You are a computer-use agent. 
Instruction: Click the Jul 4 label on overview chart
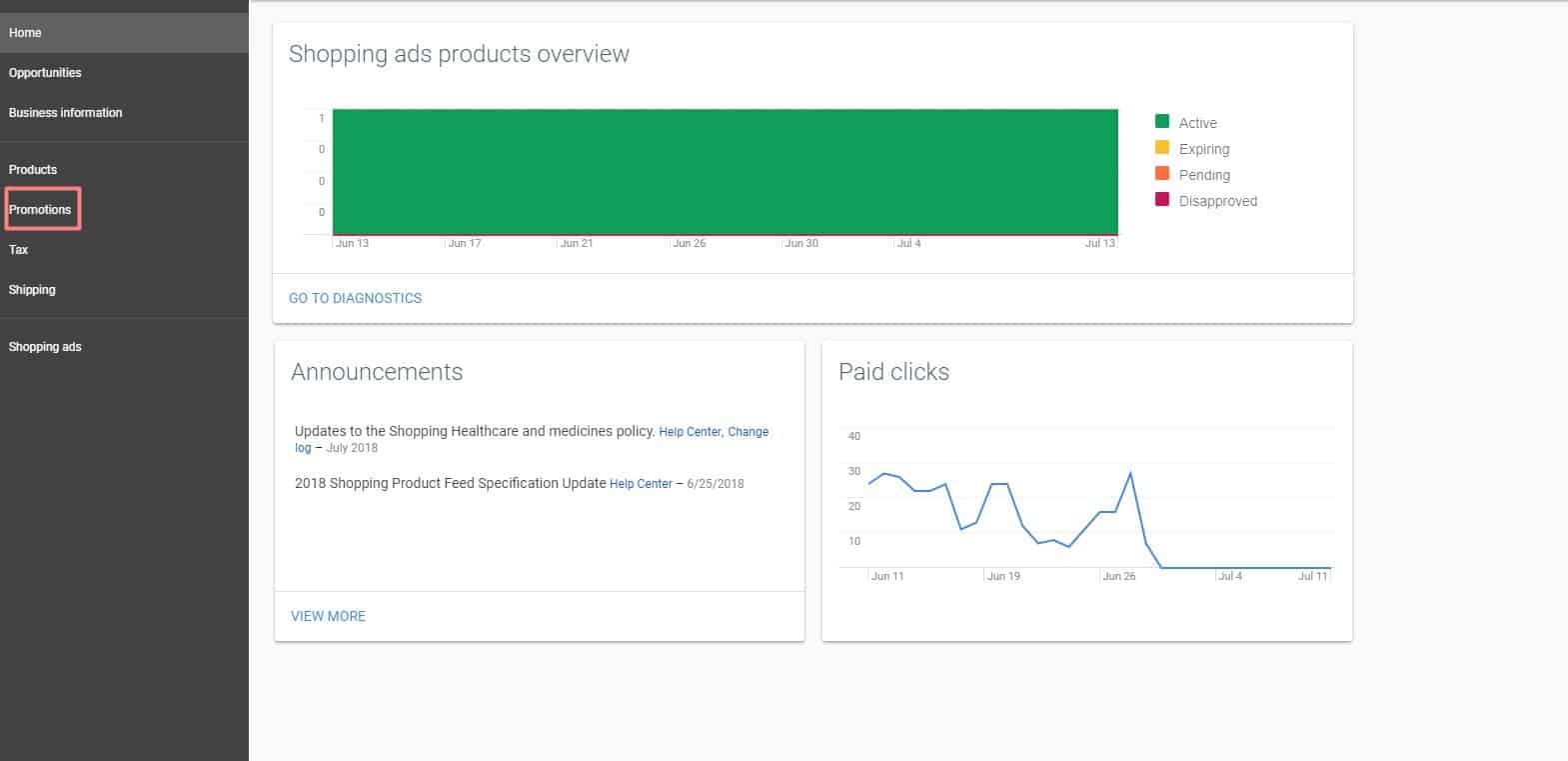909,243
